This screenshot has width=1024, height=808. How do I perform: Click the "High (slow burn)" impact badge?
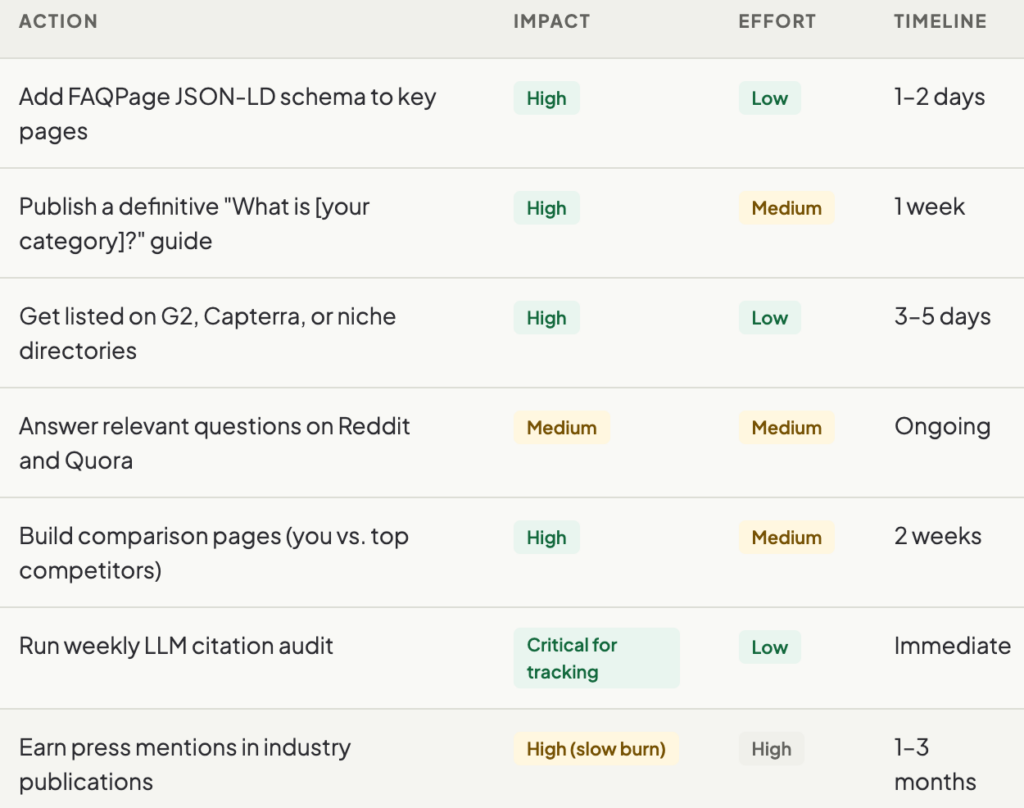[595, 749]
